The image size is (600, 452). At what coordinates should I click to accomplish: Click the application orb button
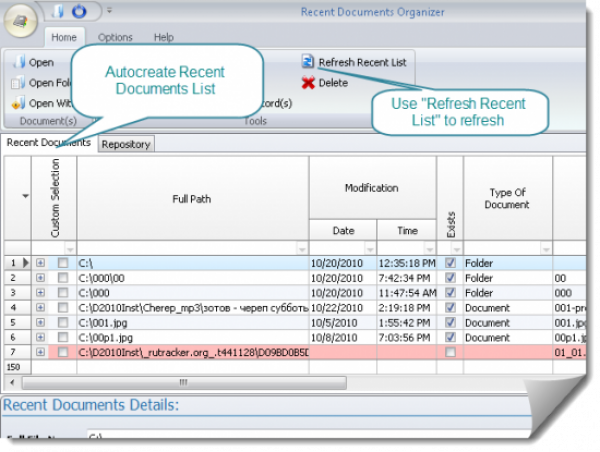pos(22,21)
